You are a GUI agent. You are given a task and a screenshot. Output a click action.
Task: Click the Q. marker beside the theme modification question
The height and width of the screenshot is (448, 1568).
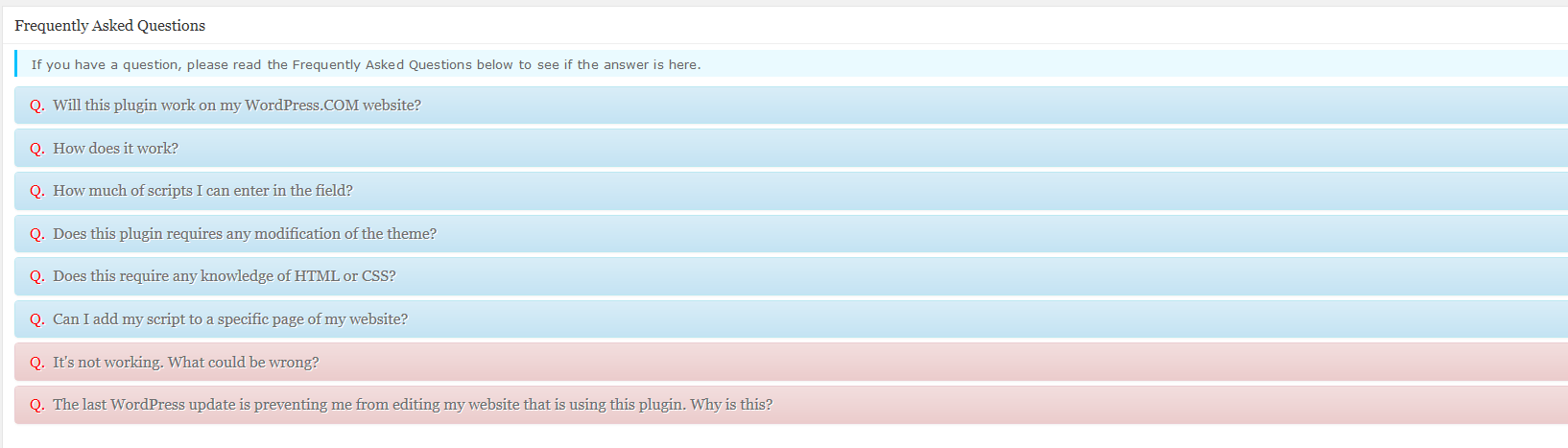point(37,234)
